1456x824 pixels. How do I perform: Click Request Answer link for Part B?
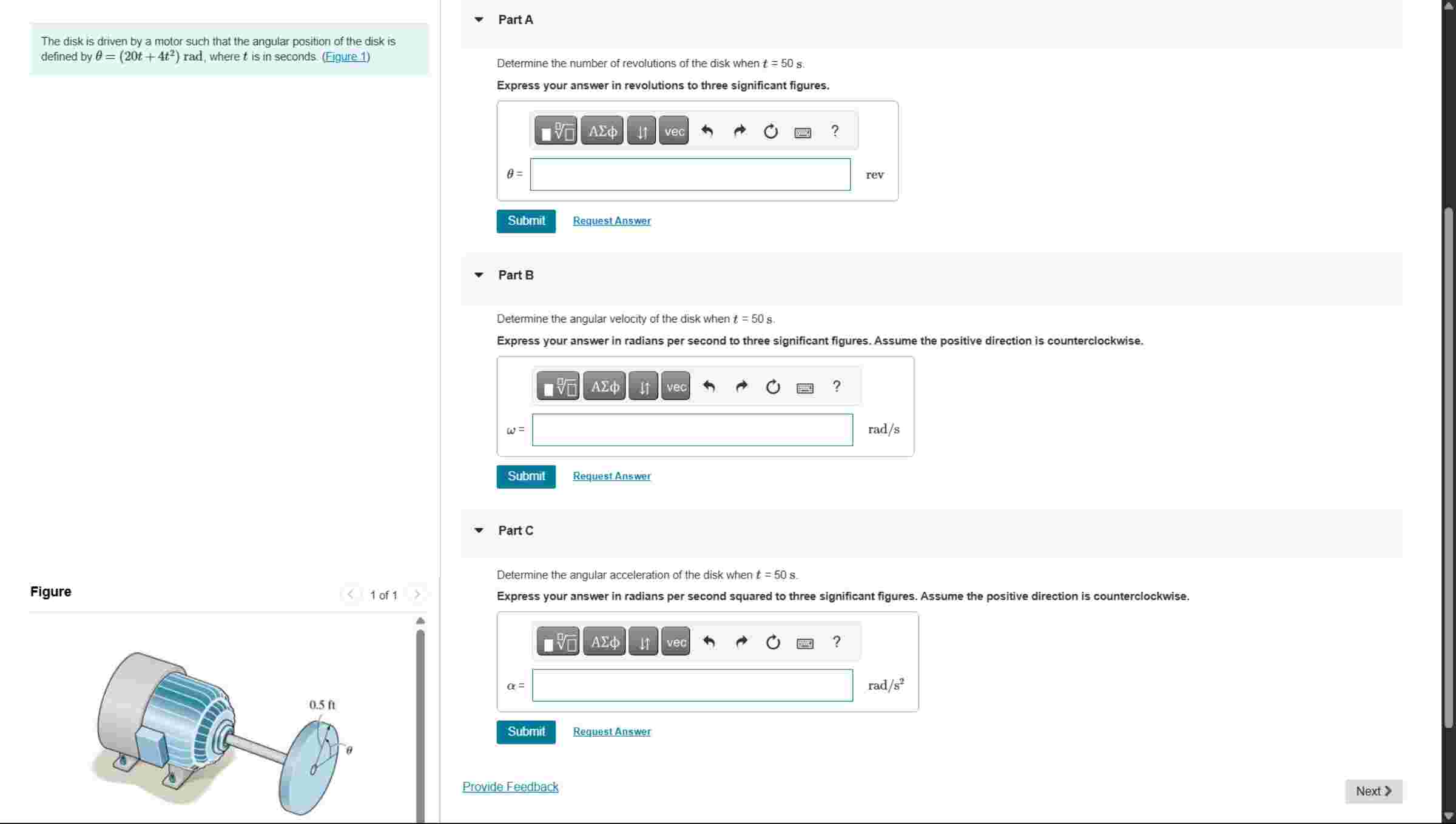click(612, 477)
